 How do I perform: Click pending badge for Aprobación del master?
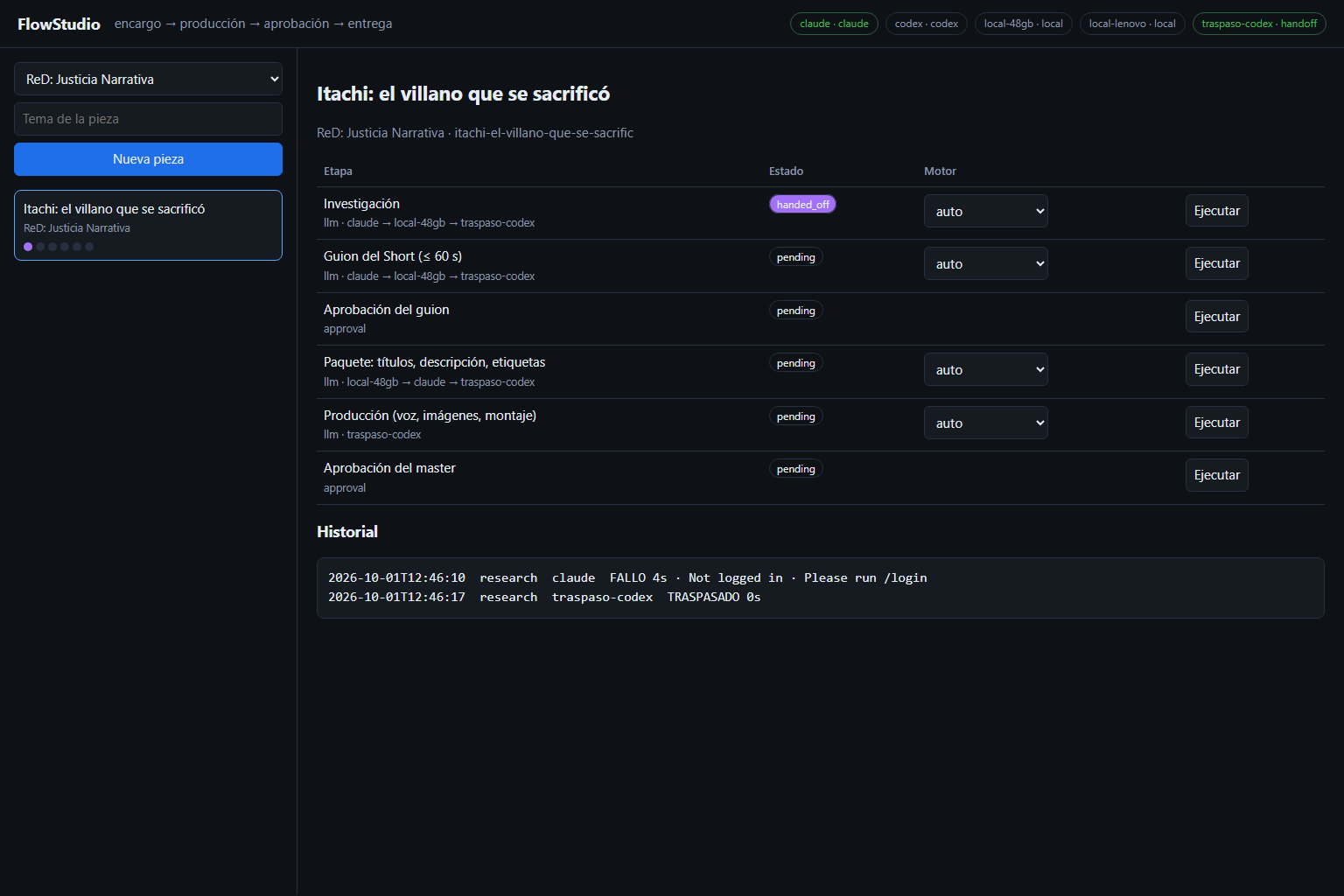(x=795, y=469)
